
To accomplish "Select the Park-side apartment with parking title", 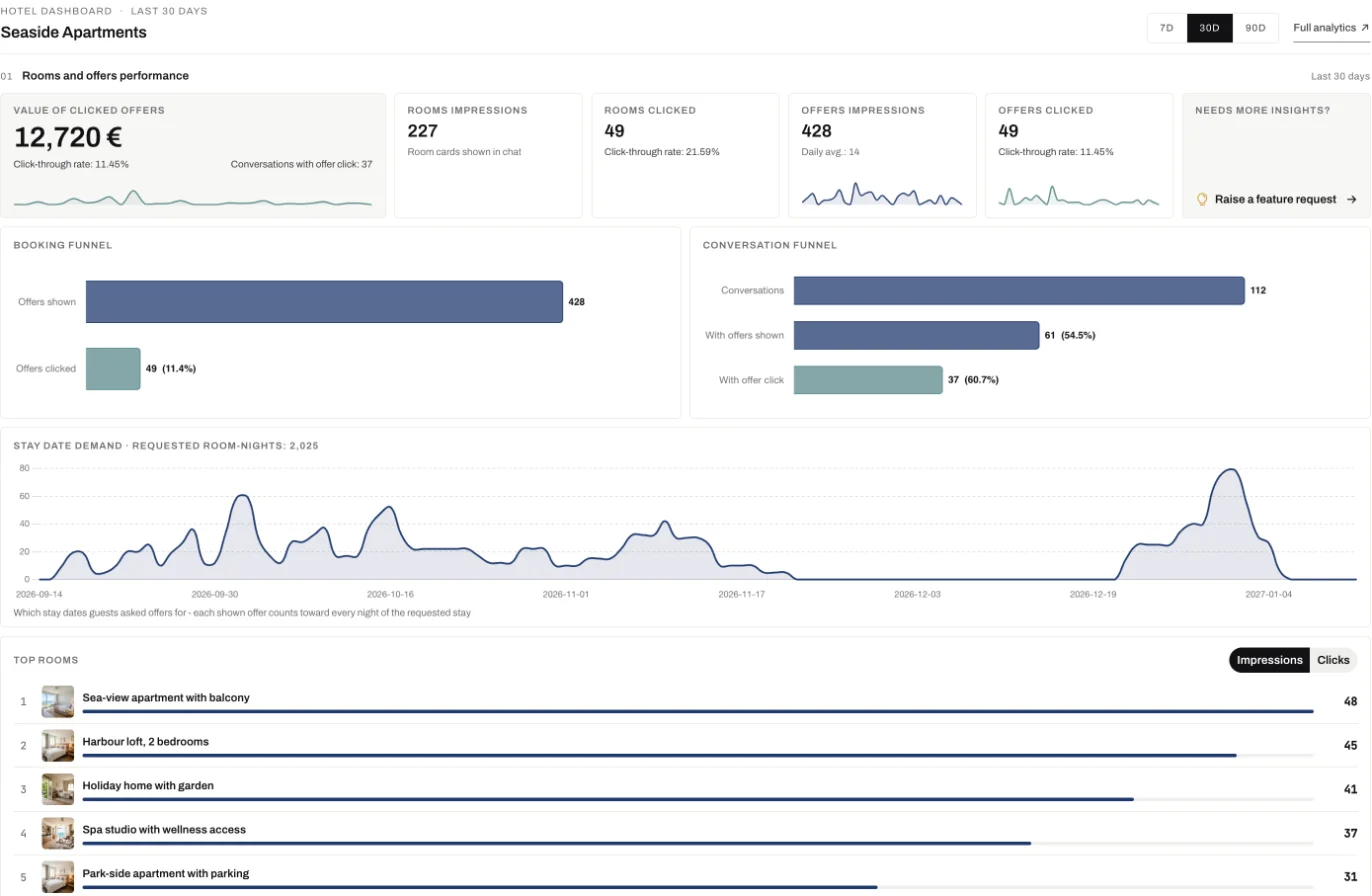I will click(166, 873).
